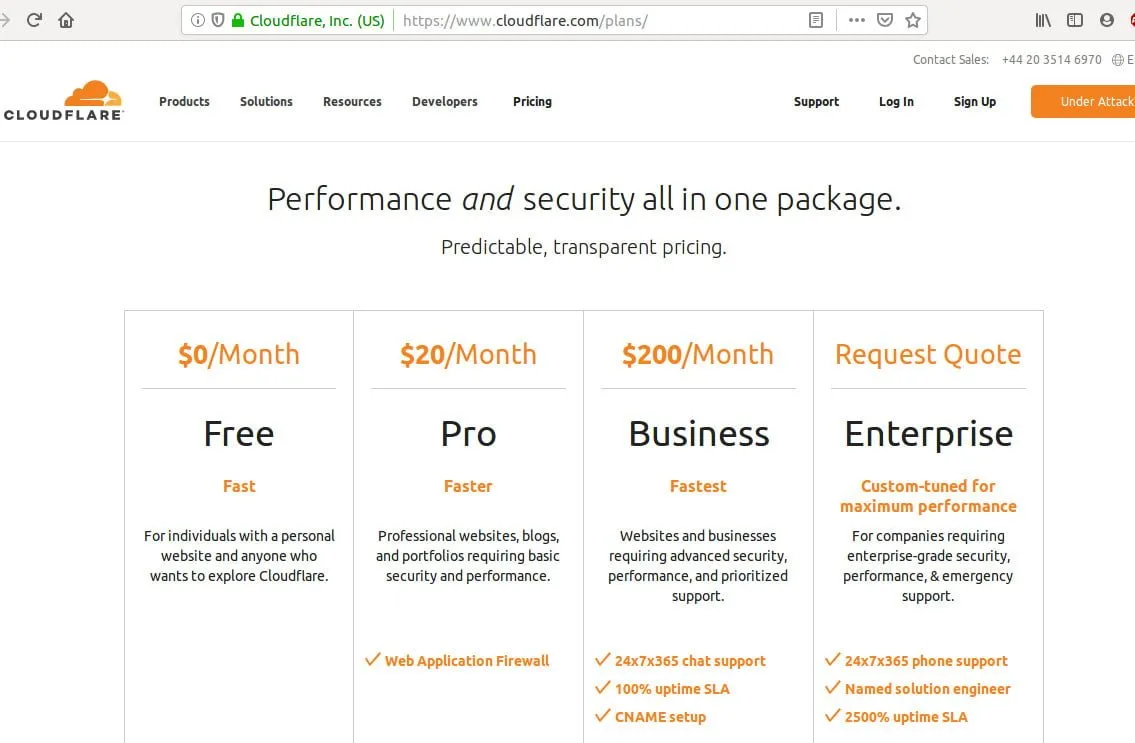Show sidebars icon in toolbar
Image resolution: width=1135 pixels, height=743 pixels.
click(x=1075, y=20)
